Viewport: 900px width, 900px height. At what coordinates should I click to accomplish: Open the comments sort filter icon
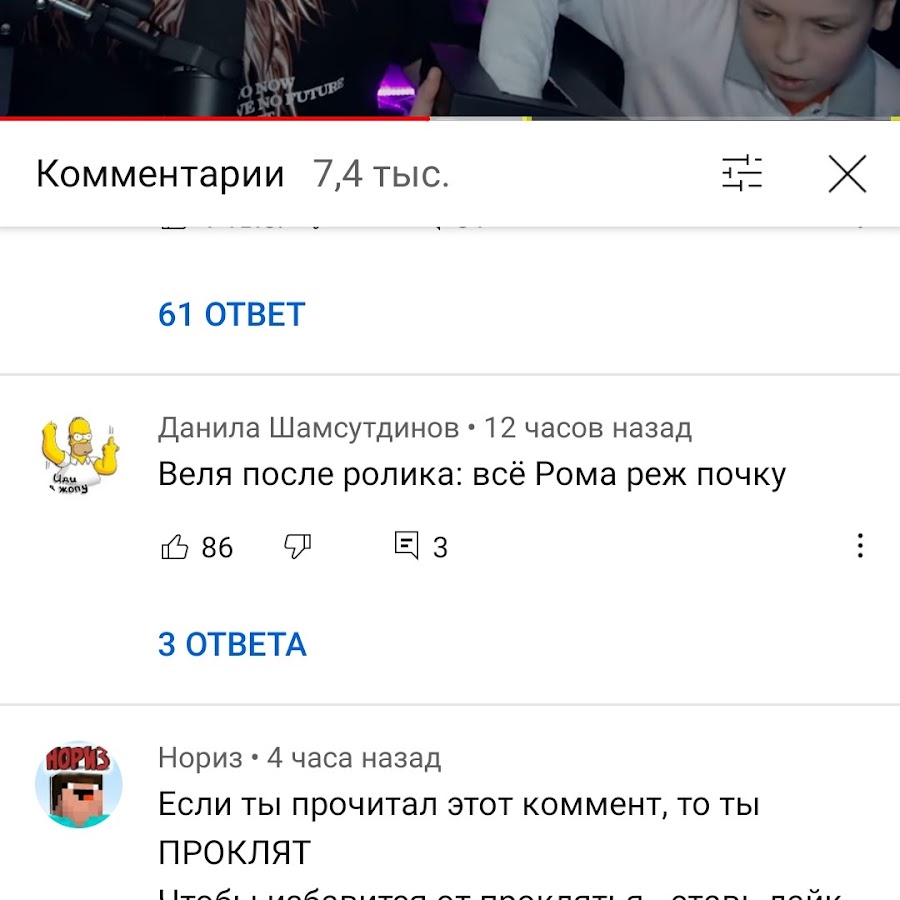742,173
